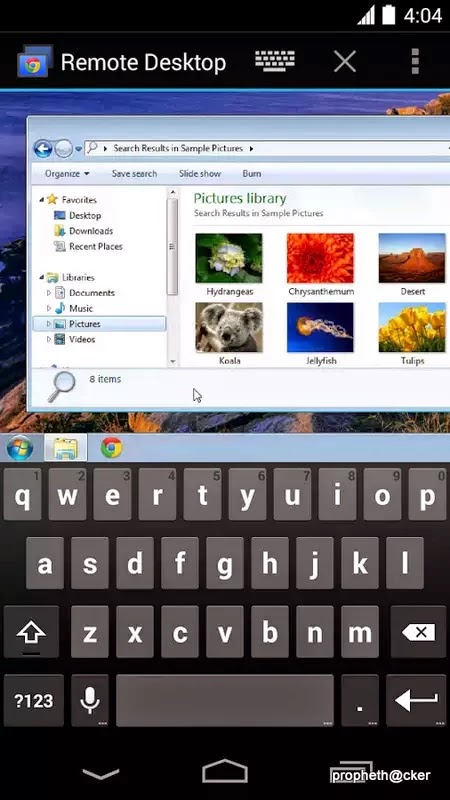Open the Organize dropdown menu
The height and width of the screenshot is (800, 450).
[67, 173]
